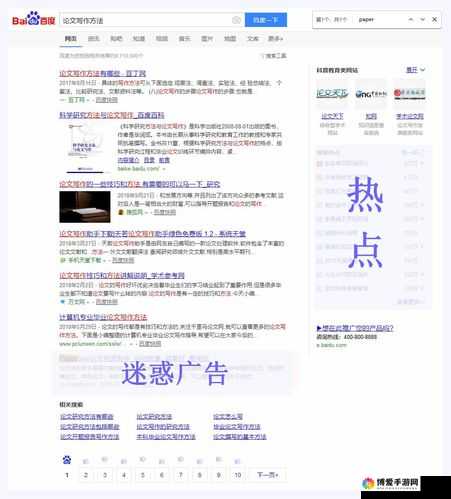
Task: Go to results page 6
Action: [162, 475]
